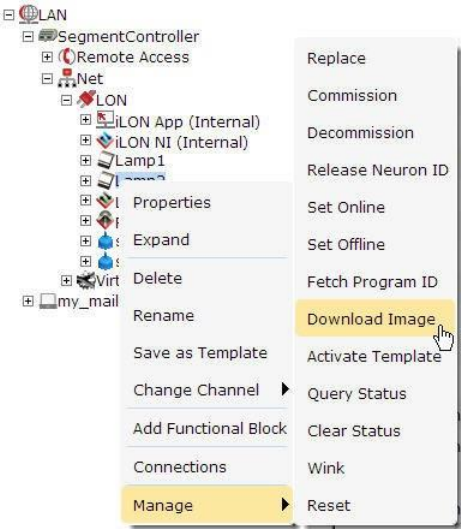Expand the Remote Access node
461x529 pixels.
(x=47, y=57)
